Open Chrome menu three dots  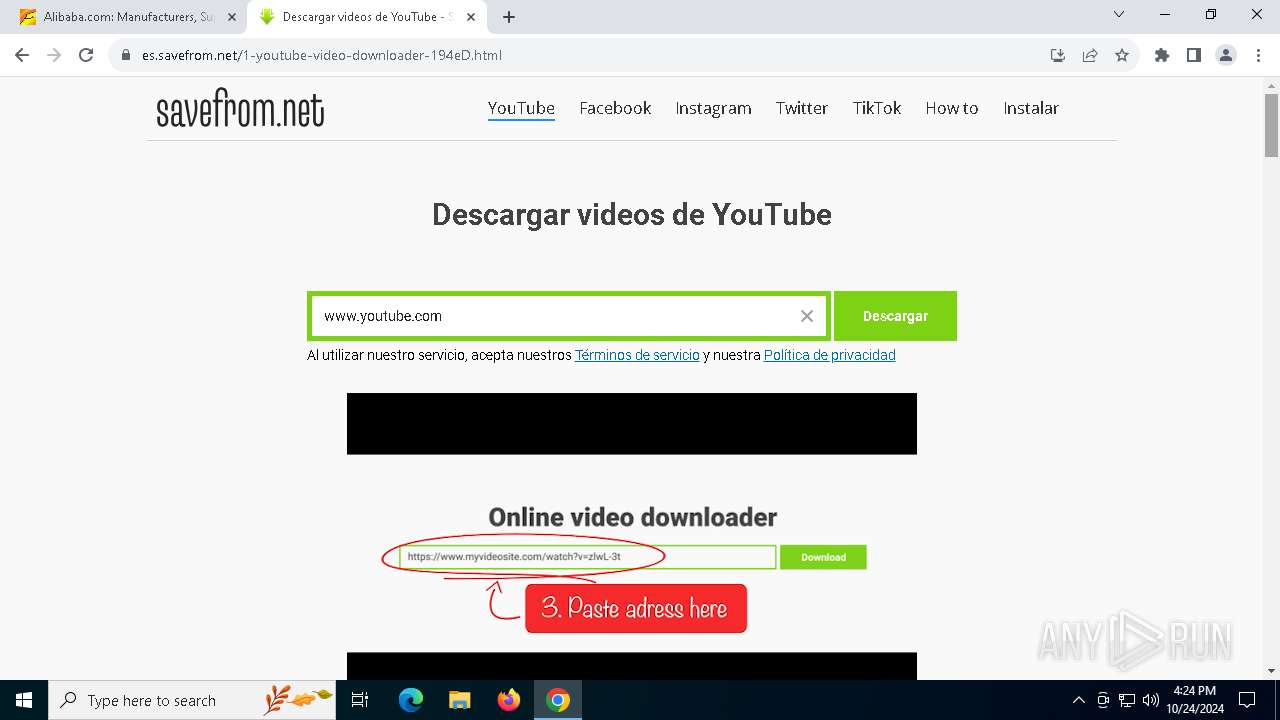click(1257, 55)
